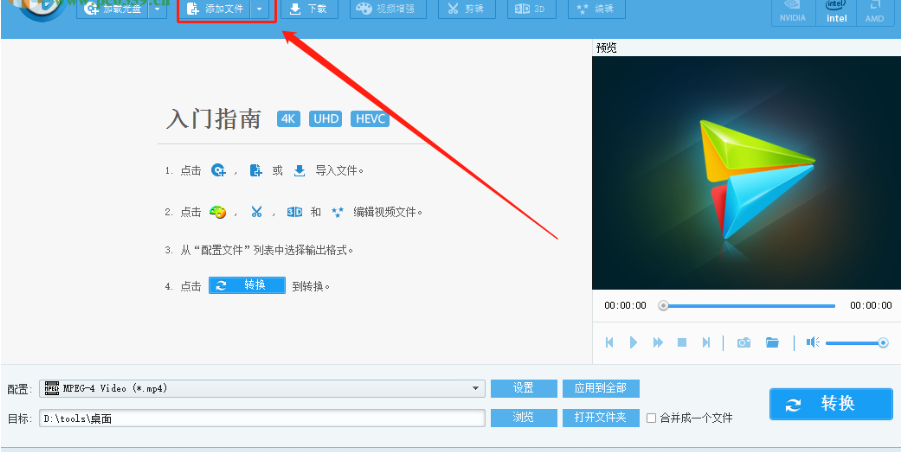
Task: Adjust the volume slider
Action: point(857,343)
